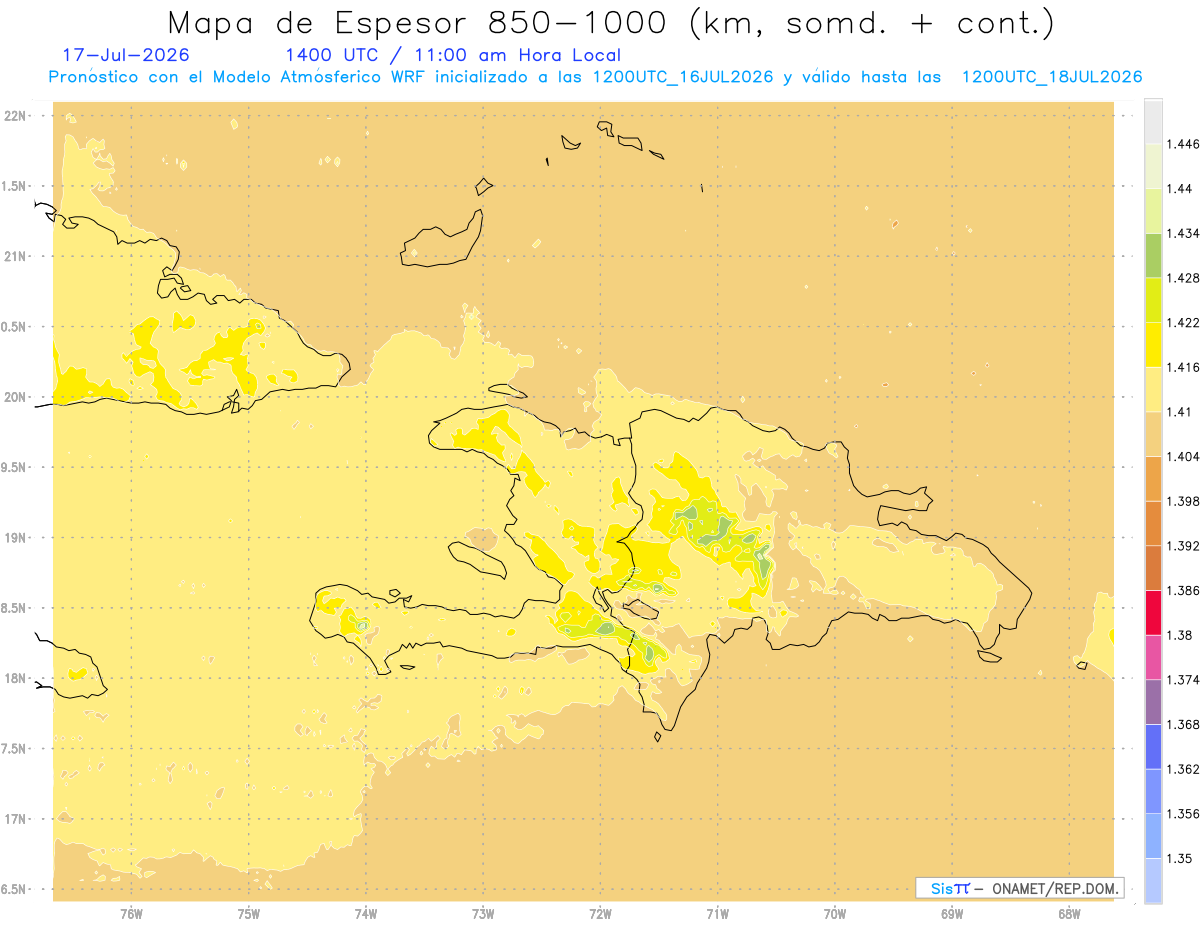Click the longitude label '71W'
This screenshot has width=1200, height=927.
717,913
